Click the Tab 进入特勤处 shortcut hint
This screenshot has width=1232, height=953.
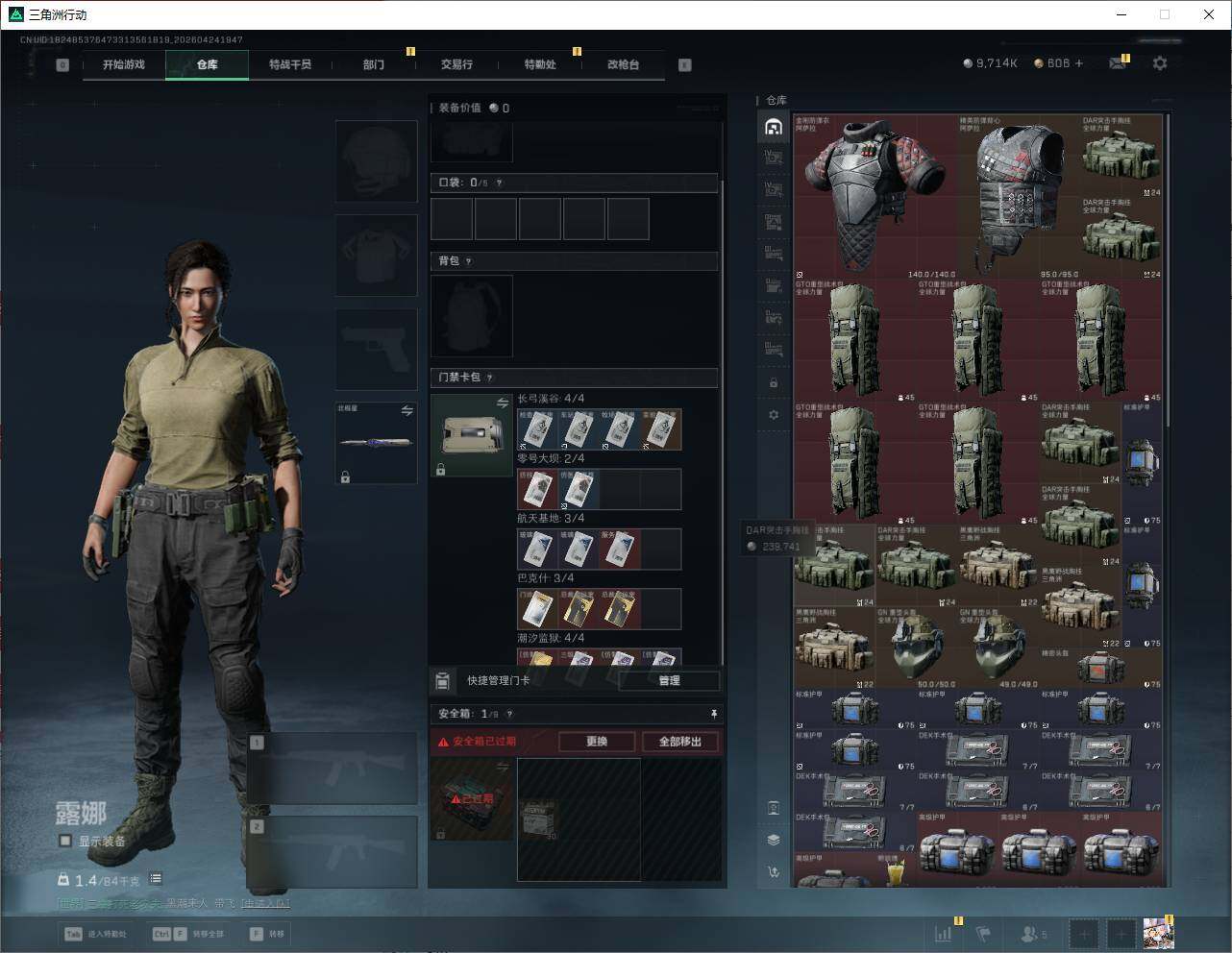tap(95, 934)
